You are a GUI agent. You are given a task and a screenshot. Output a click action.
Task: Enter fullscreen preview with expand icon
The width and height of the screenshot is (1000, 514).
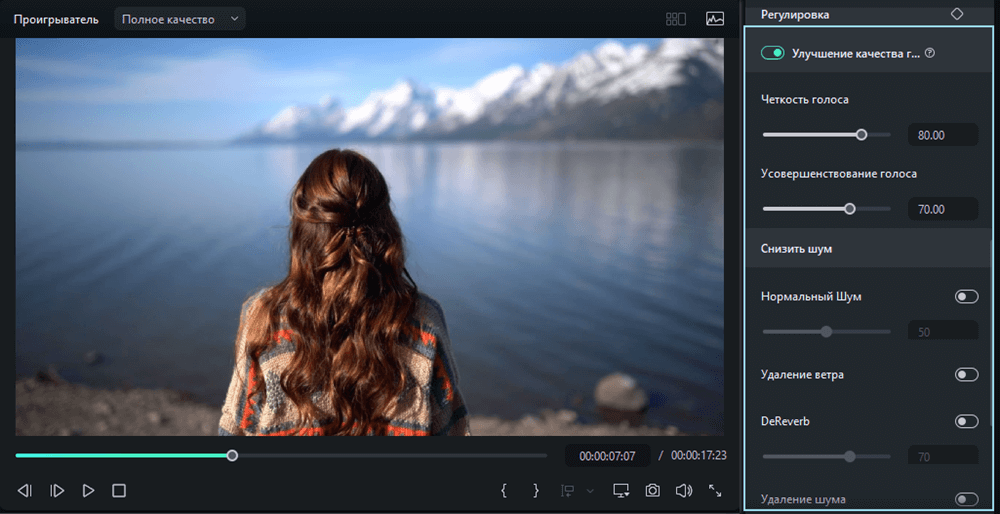[715, 490]
